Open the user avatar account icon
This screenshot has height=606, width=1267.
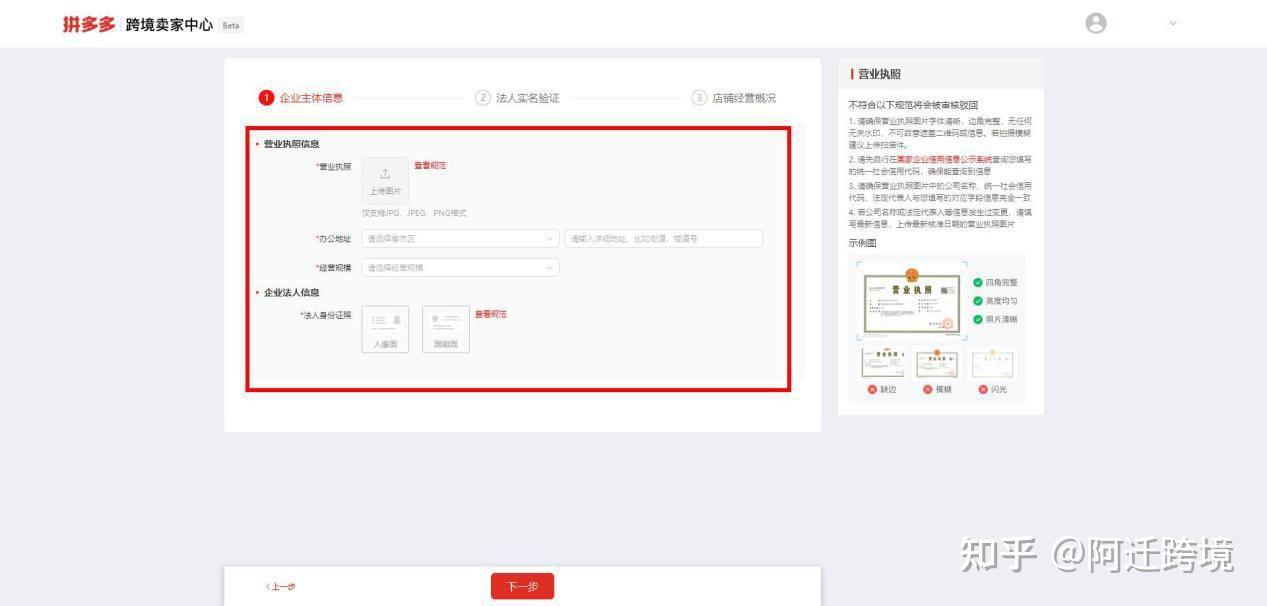coord(1096,23)
